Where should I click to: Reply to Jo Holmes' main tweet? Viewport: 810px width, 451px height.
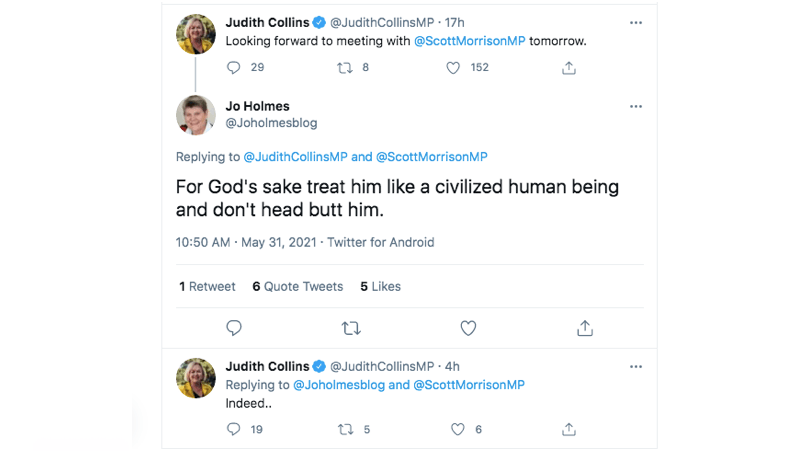[234, 328]
